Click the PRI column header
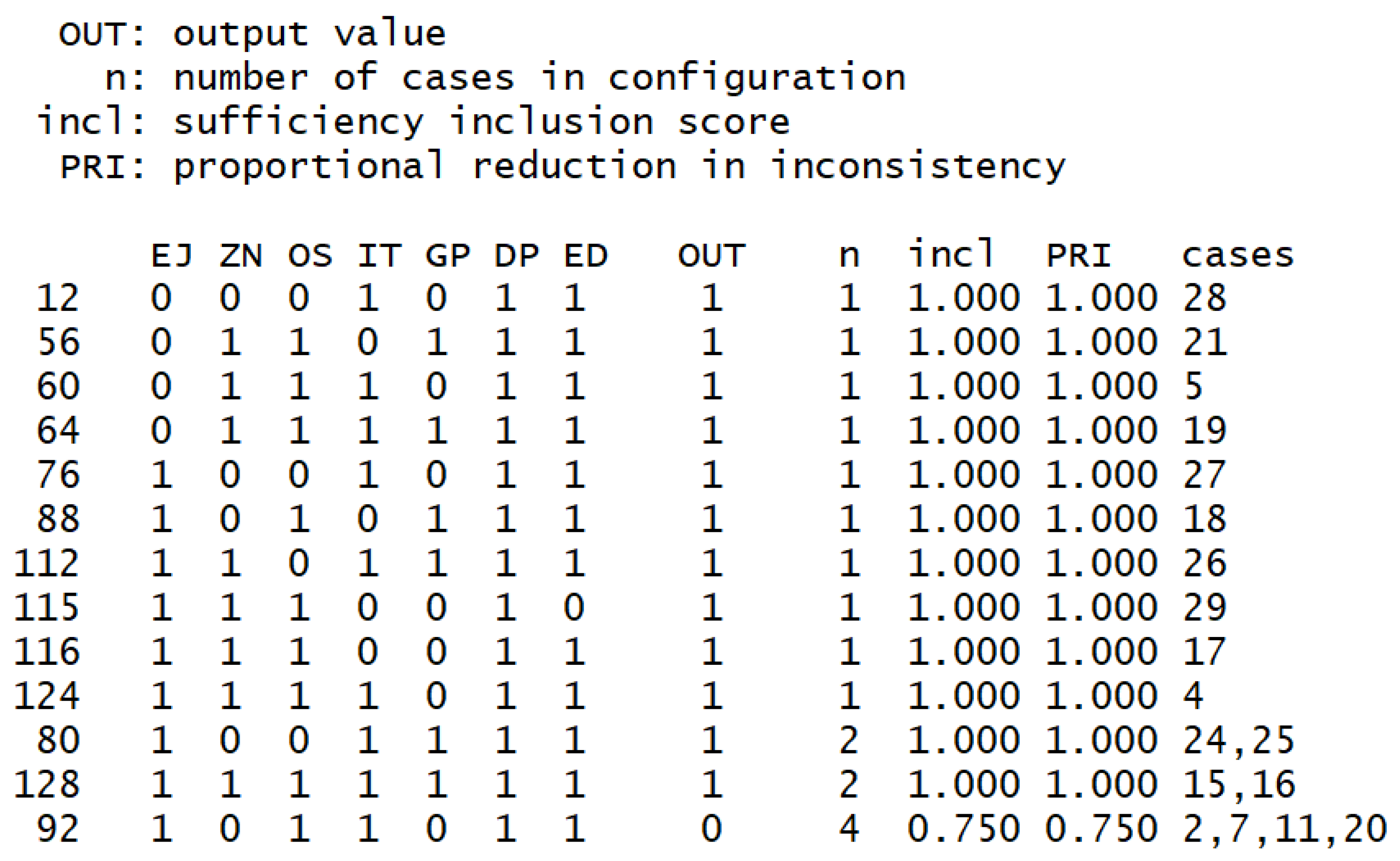 click(1078, 256)
